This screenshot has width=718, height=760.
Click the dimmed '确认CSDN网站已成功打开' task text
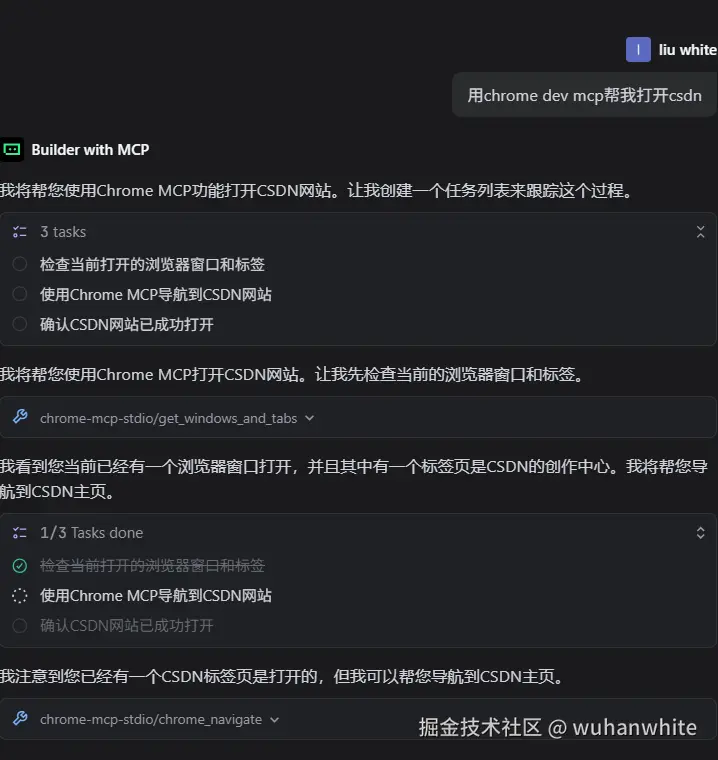click(x=127, y=626)
